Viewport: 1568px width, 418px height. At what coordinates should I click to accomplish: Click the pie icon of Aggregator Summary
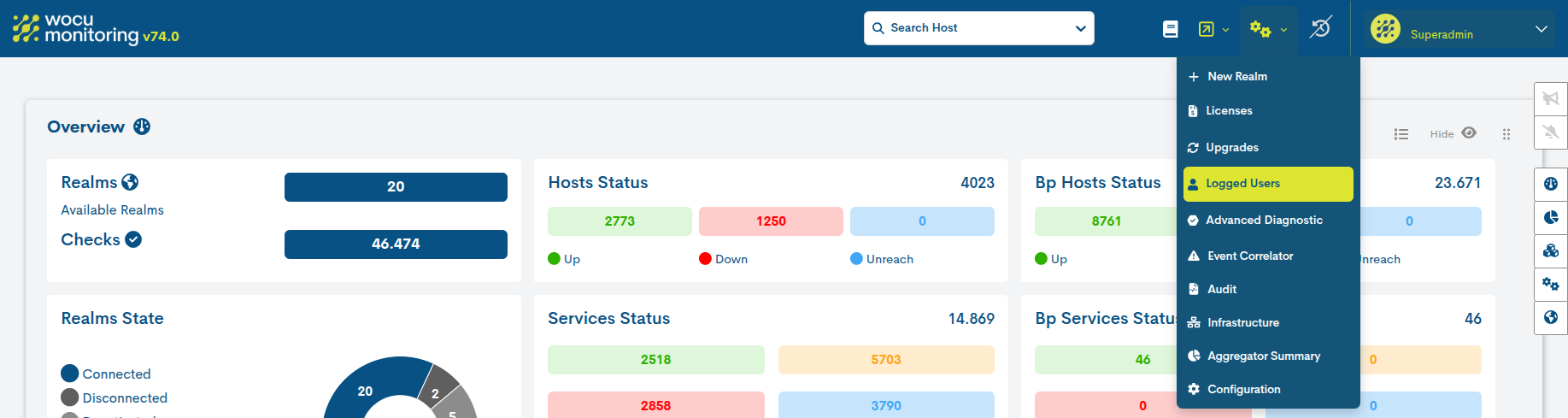pyautogui.click(x=1194, y=356)
